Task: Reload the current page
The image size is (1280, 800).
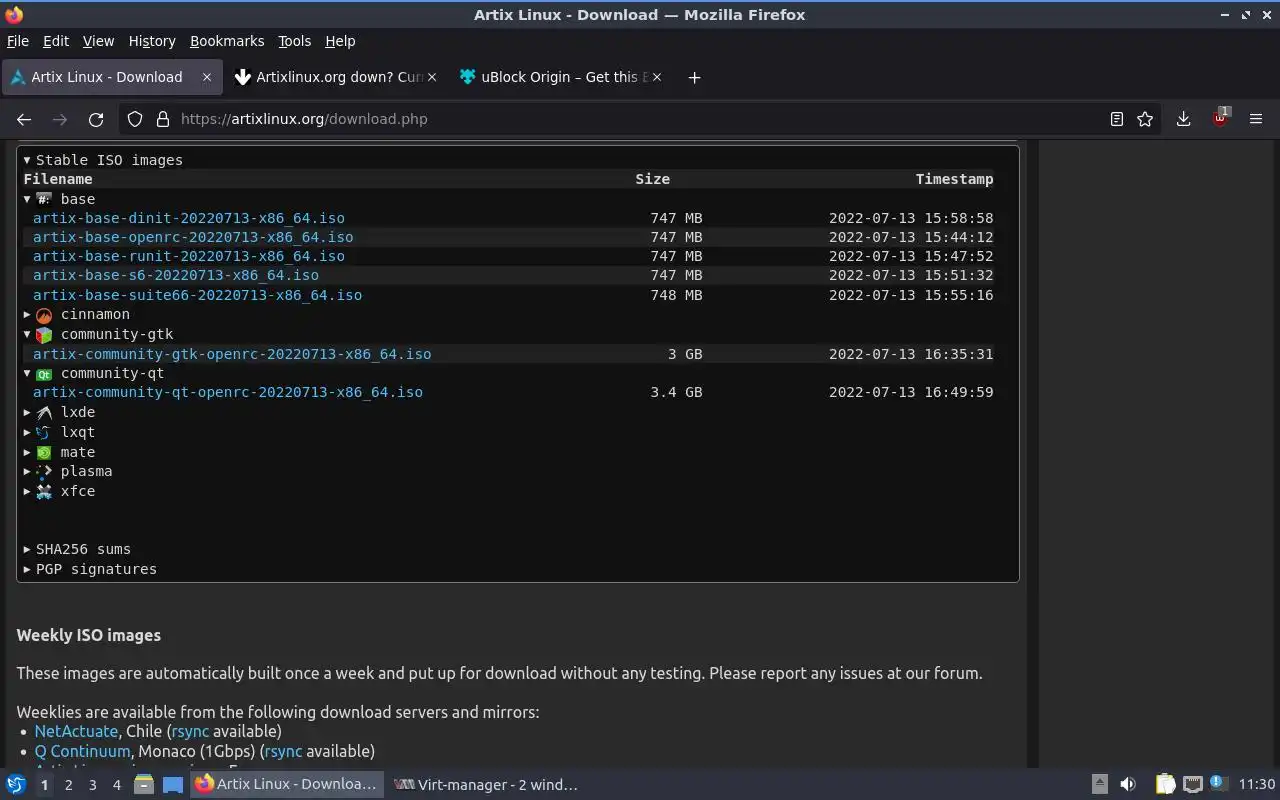Action: click(x=96, y=119)
